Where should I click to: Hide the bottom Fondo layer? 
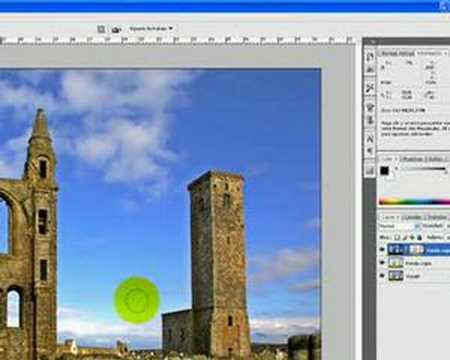(x=382, y=276)
